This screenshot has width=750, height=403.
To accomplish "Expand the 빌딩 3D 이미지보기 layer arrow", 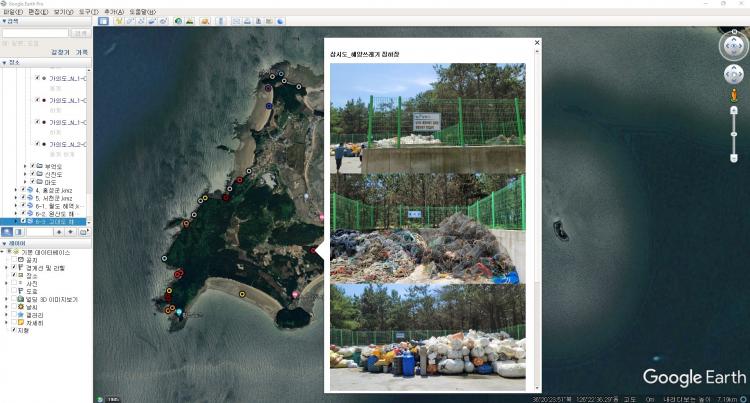I will tap(6, 299).
